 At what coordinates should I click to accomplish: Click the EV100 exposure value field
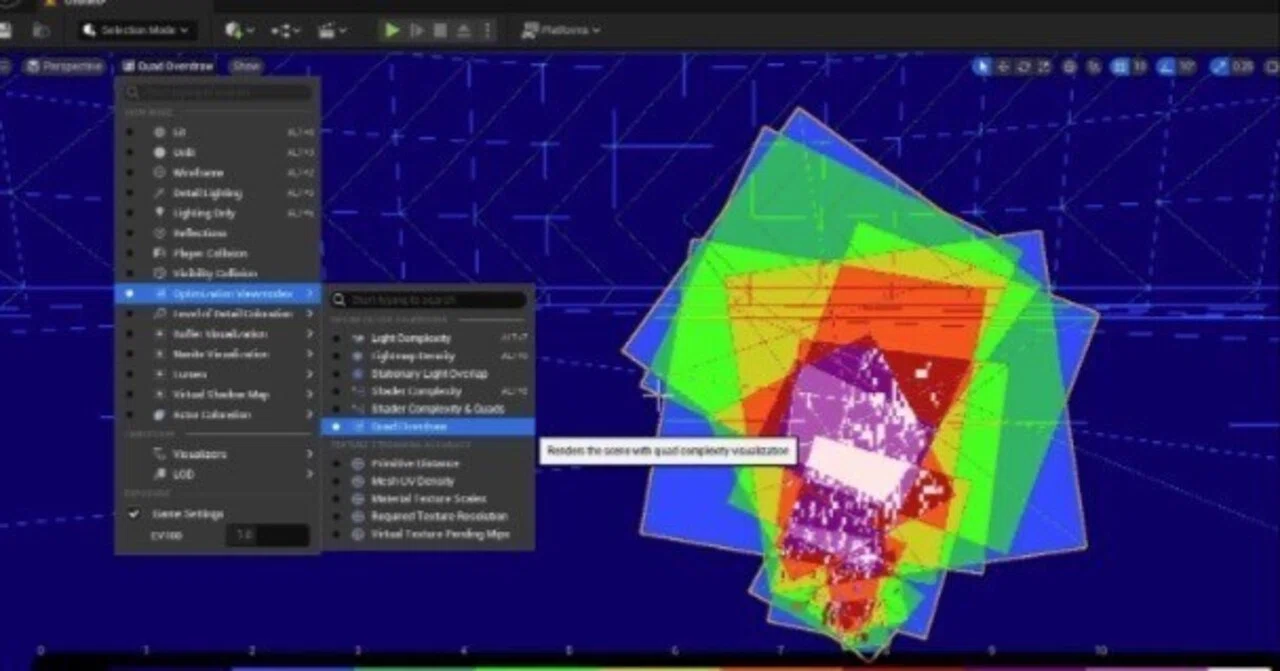coord(267,535)
